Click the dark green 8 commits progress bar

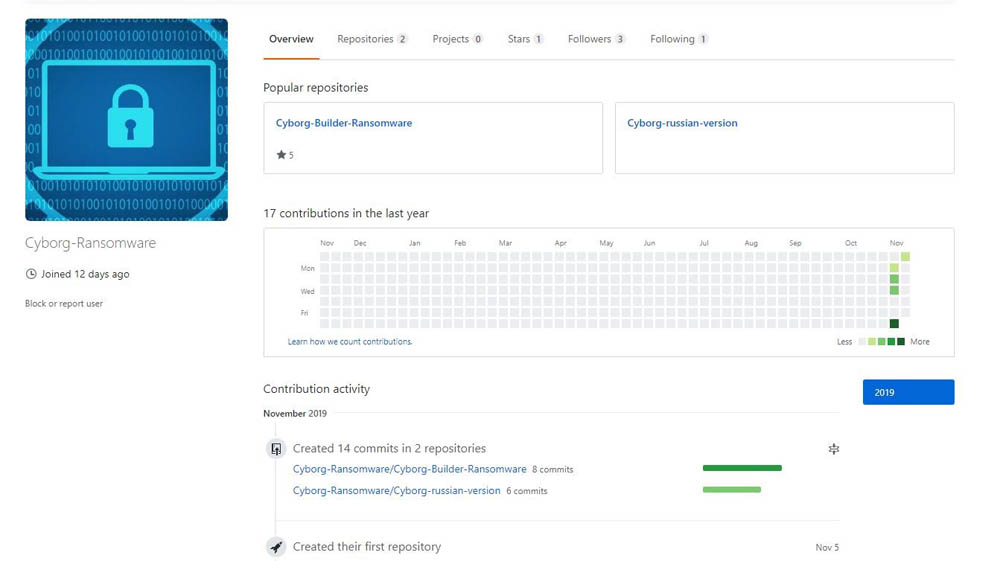coord(742,468)
